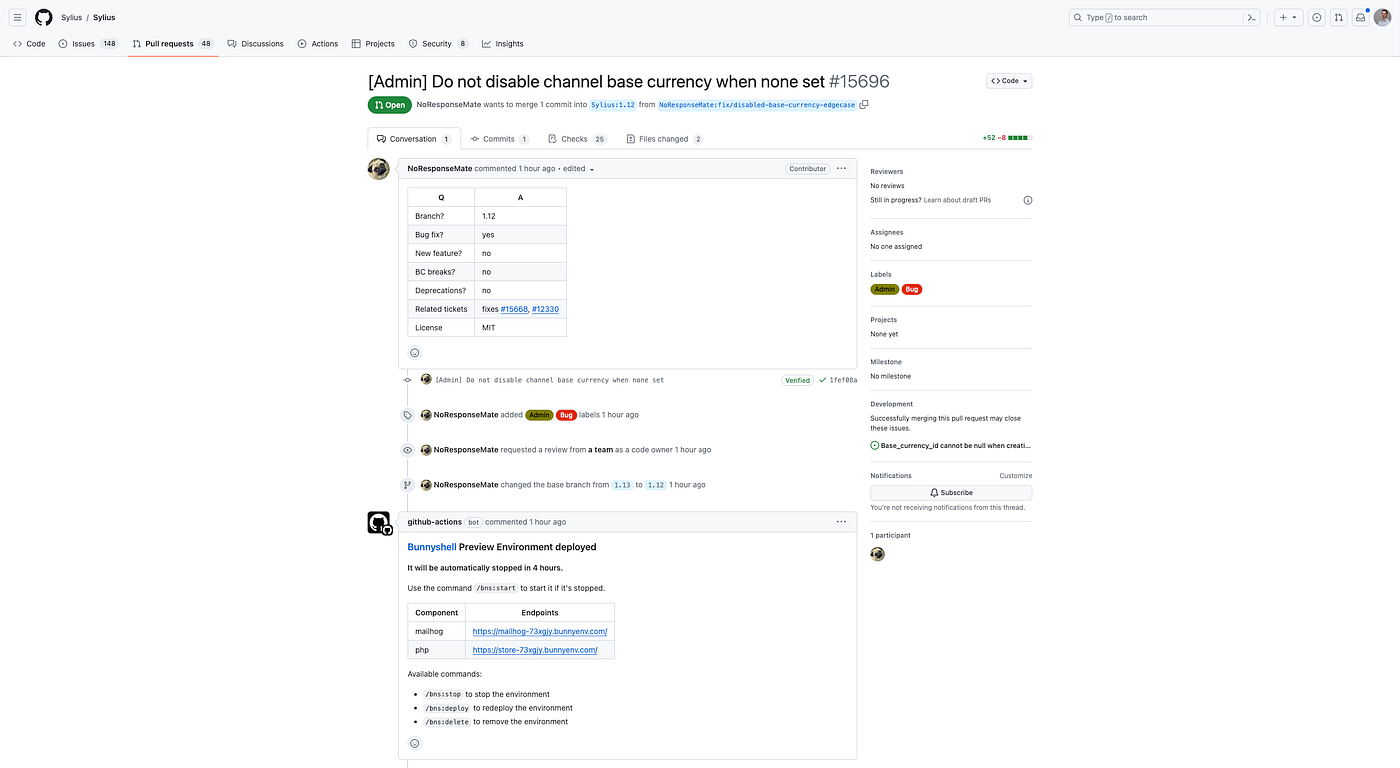Click the 1.13 branch label in timeline
Viewport: 1400px width, 768px height.
coord(622,485)
